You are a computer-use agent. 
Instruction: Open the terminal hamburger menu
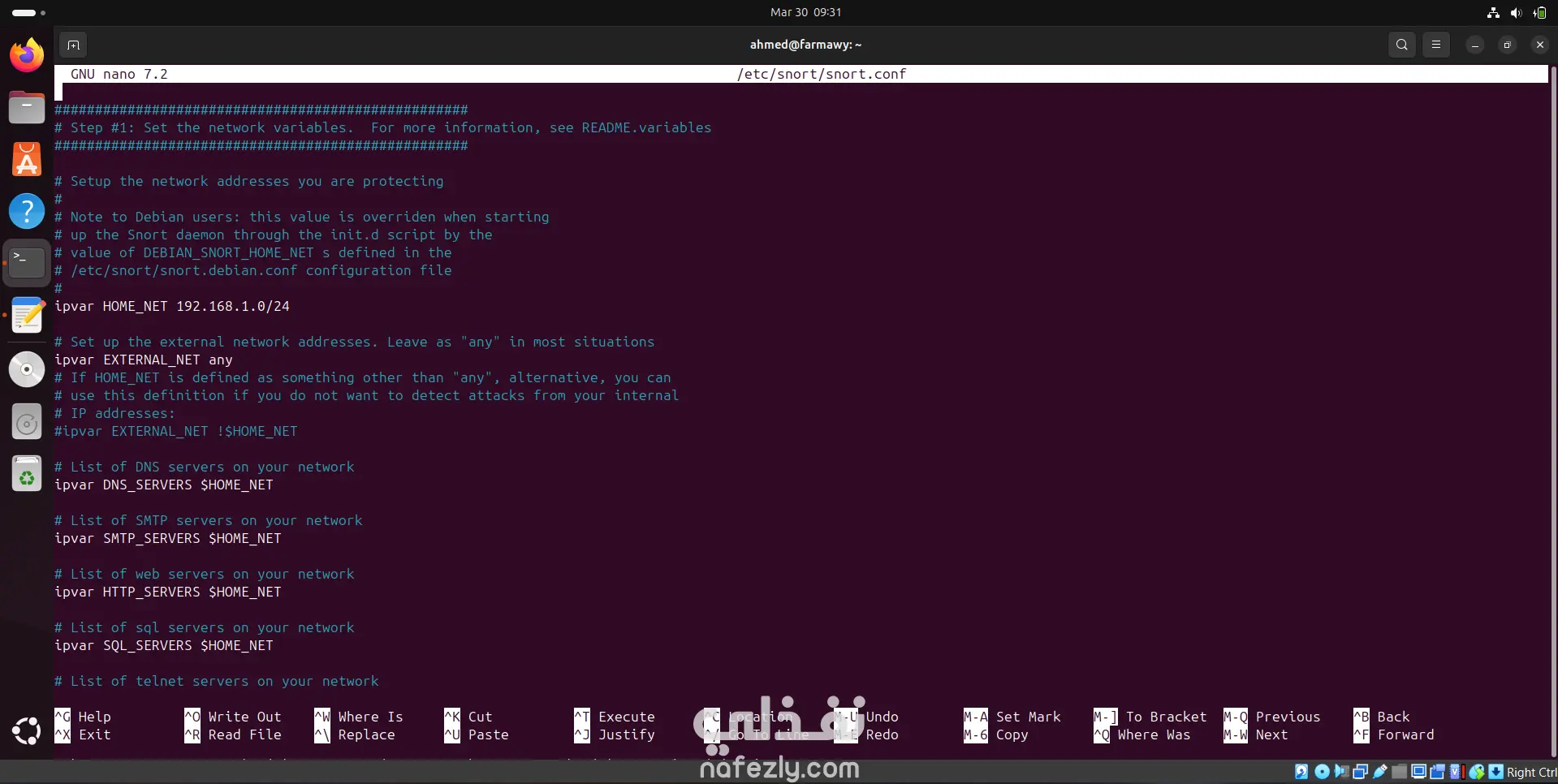pyautogui.click(x=1436, y=45)
